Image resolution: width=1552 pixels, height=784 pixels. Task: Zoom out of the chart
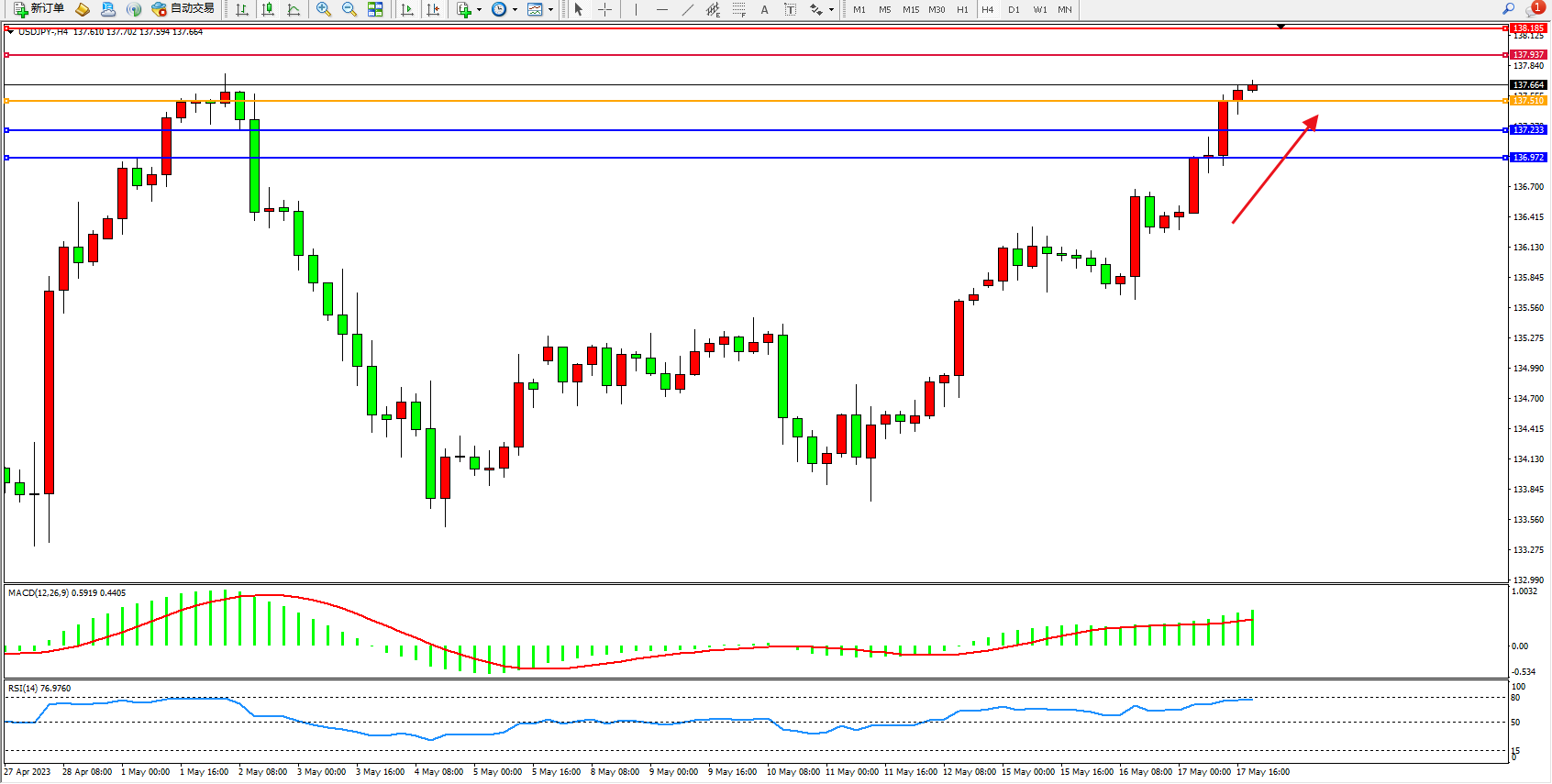[x=349, y=9]
